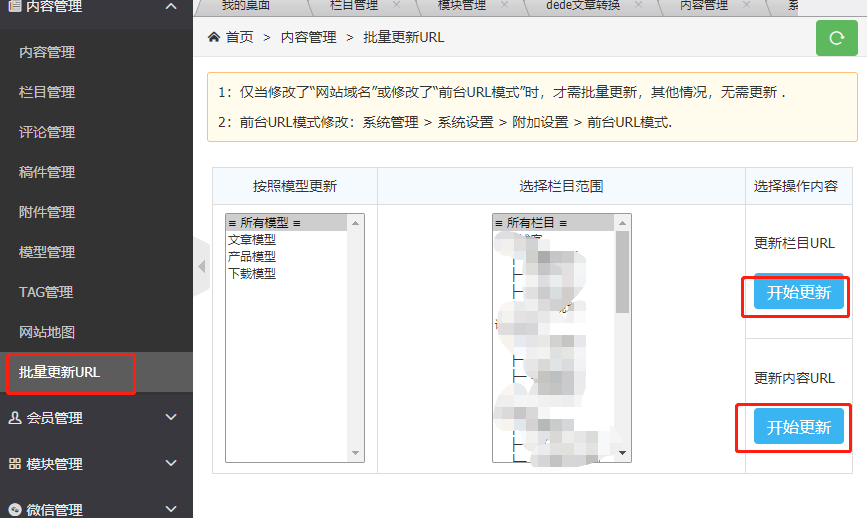Screen dimensions: 867x518
Task: Click the 微信管理 icon
Action: [15, 509]
